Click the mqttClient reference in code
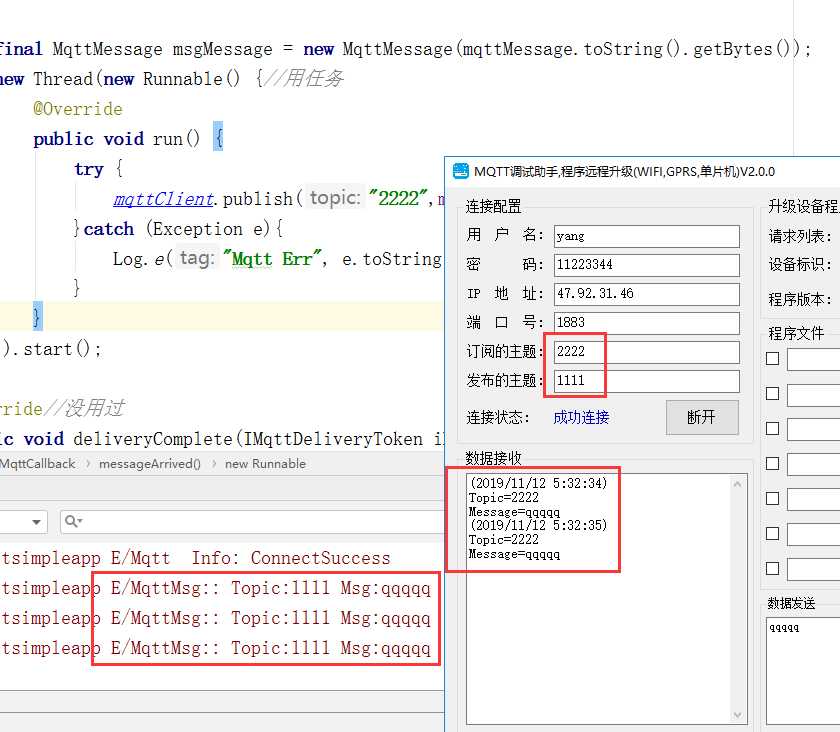 point(163,199)
